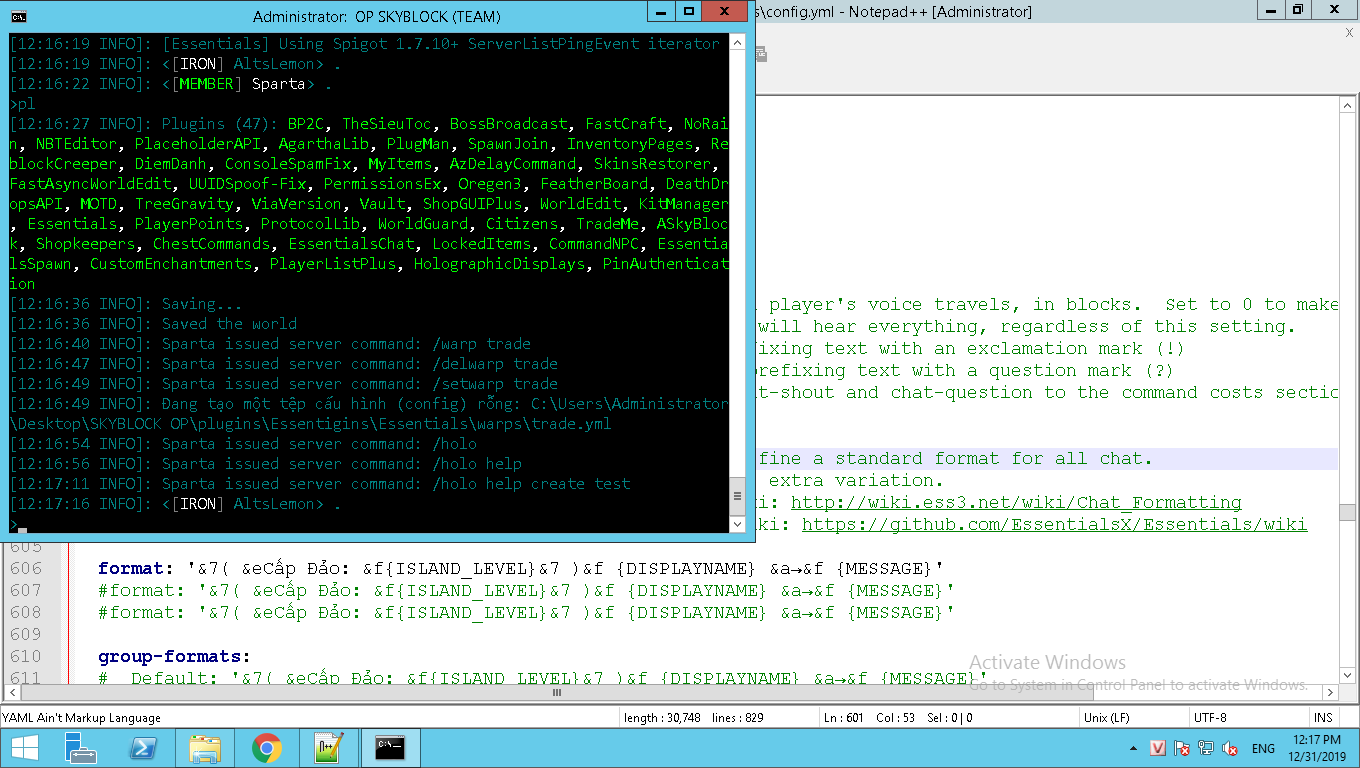This screenshot has width=1360, height=768.
Task: Click the 'Unix (LF)' line ending indicator
Action: (x=1107, y=717)
